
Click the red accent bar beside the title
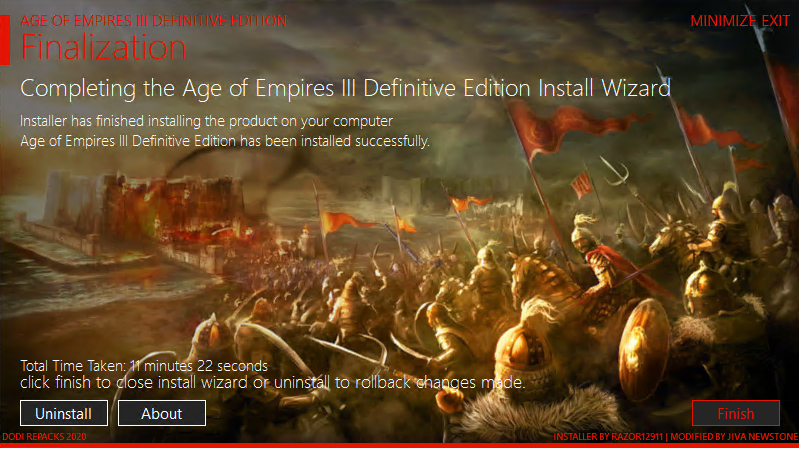pyautogui.click(x=5, y=40)
